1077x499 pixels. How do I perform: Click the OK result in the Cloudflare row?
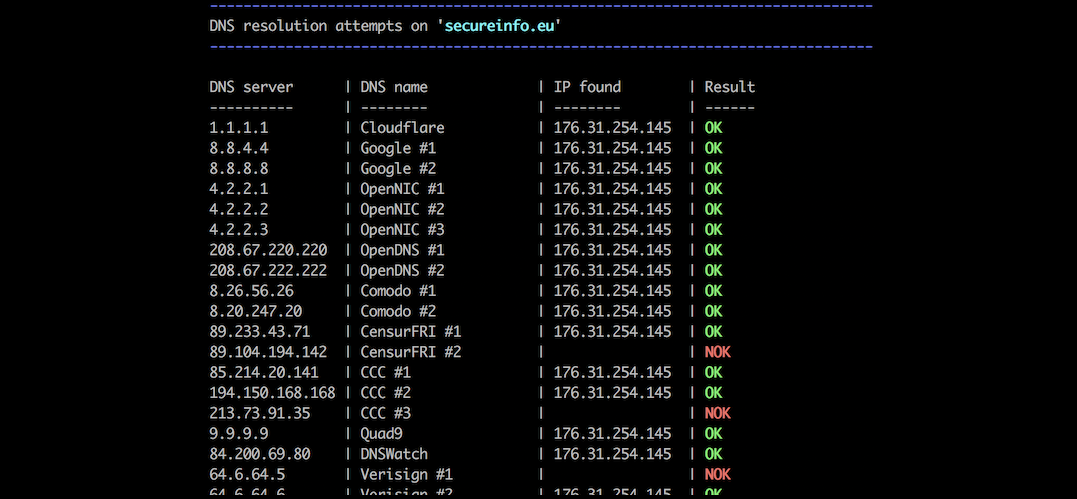713,128
